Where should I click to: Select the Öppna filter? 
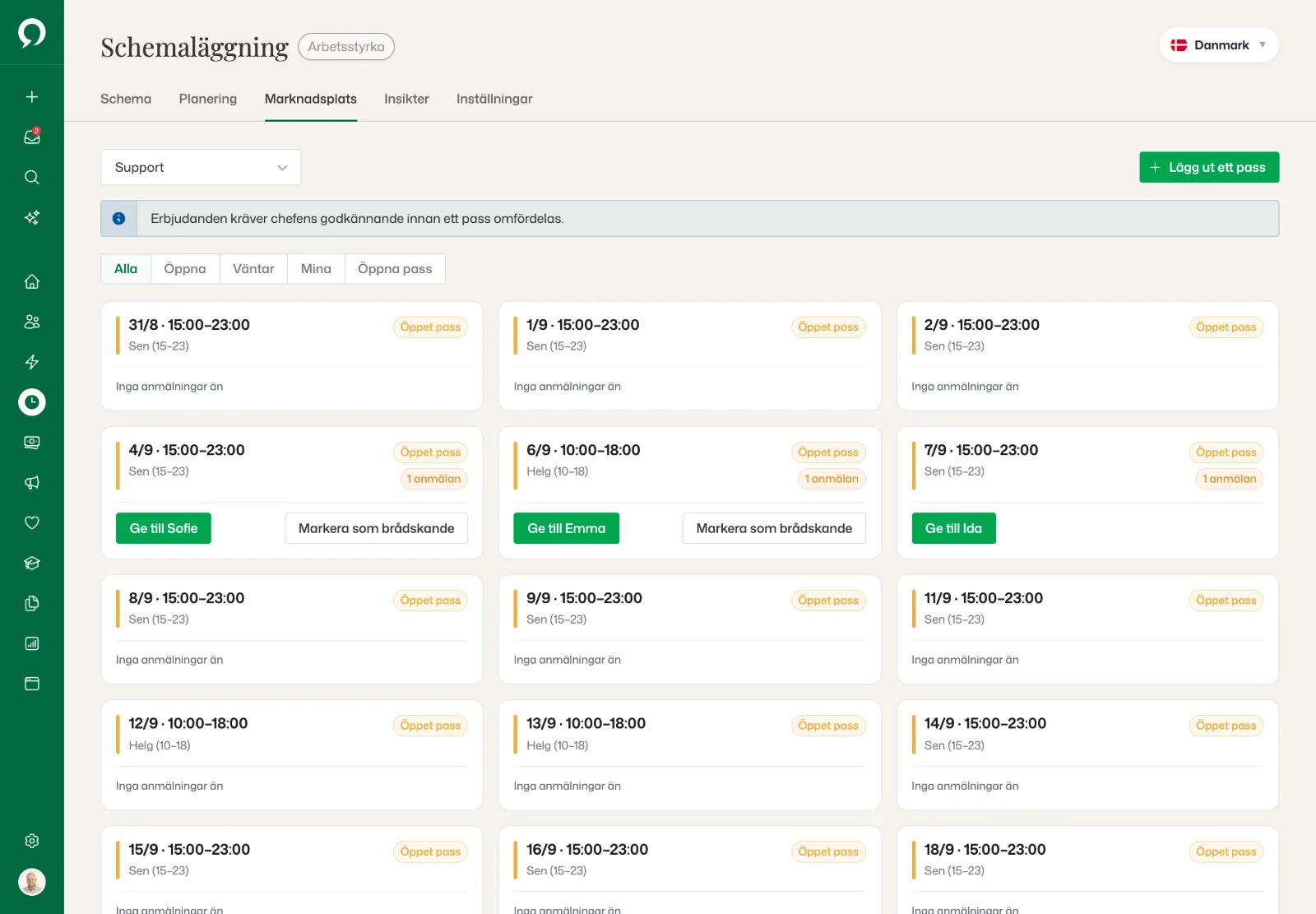point(185,269)
